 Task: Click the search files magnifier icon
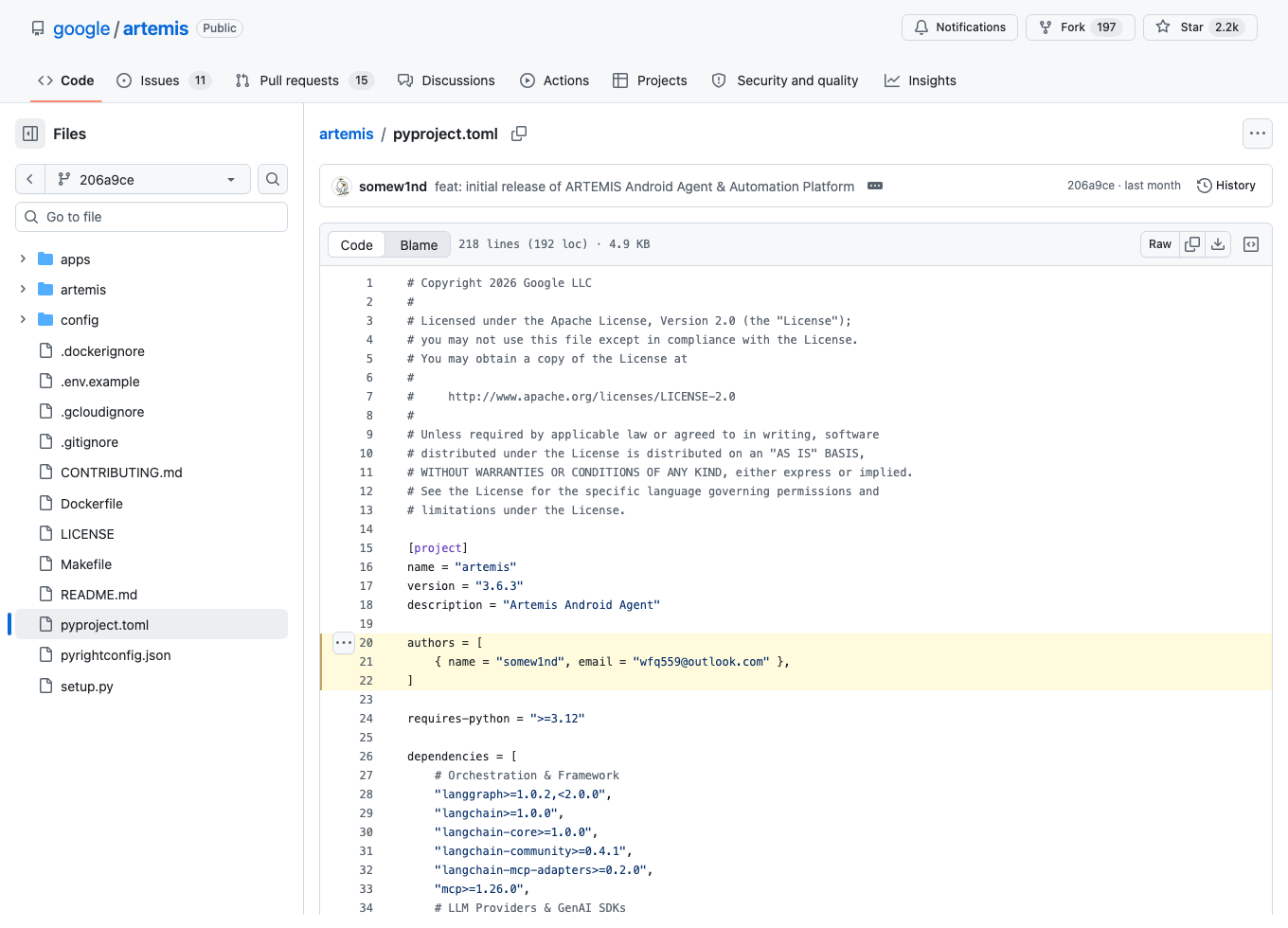point(273,179)
